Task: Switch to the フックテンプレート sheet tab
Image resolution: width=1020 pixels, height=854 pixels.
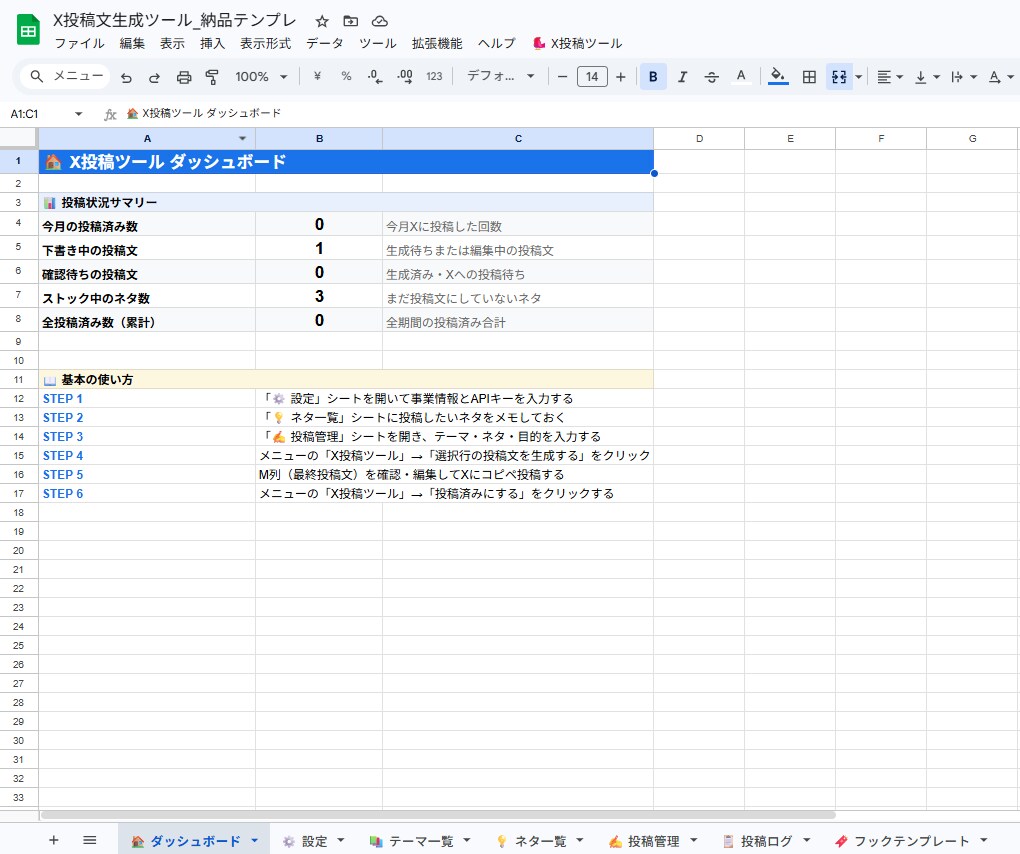Action: click(911, 842)
